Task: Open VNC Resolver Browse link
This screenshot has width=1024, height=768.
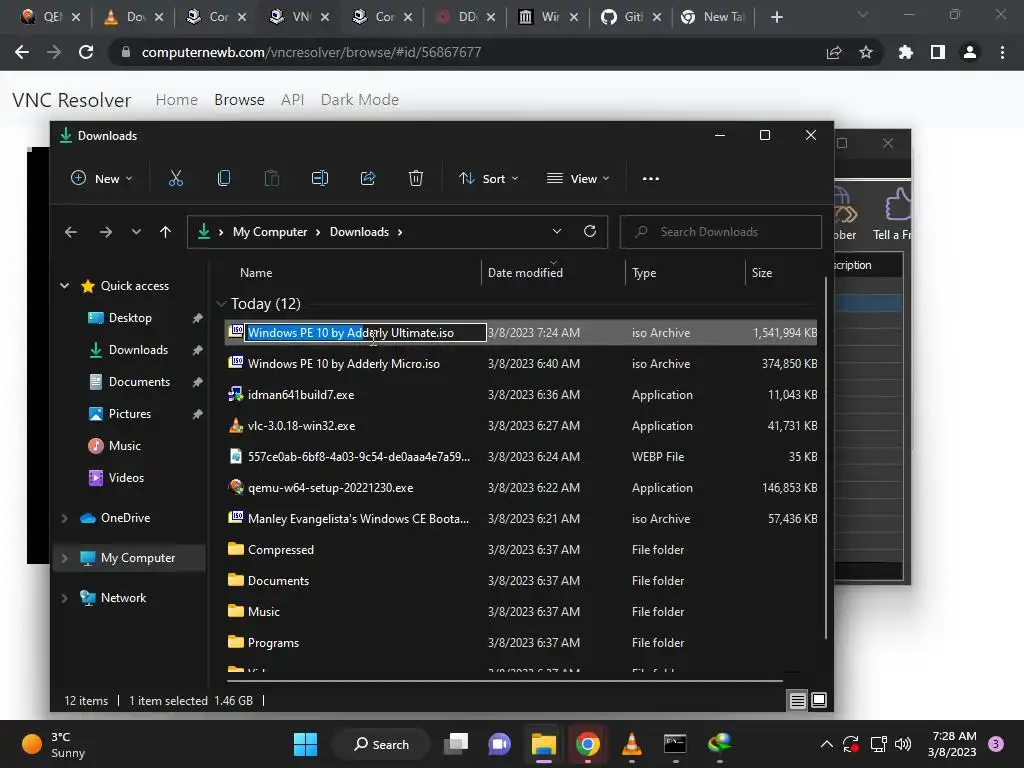Action: pyautogui.click(x=239, y=100)
